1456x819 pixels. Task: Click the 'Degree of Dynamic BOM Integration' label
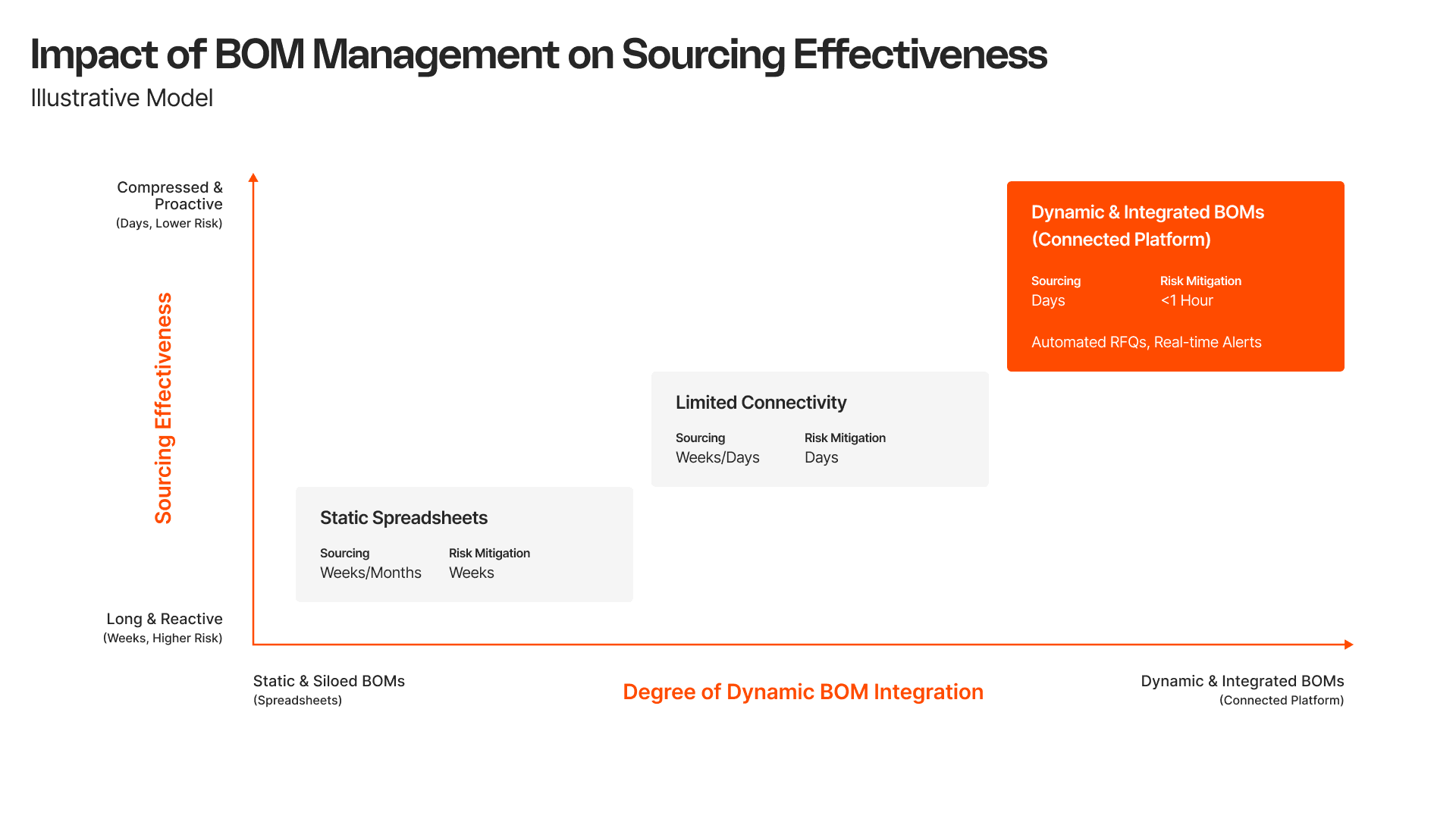click(802, 692)
